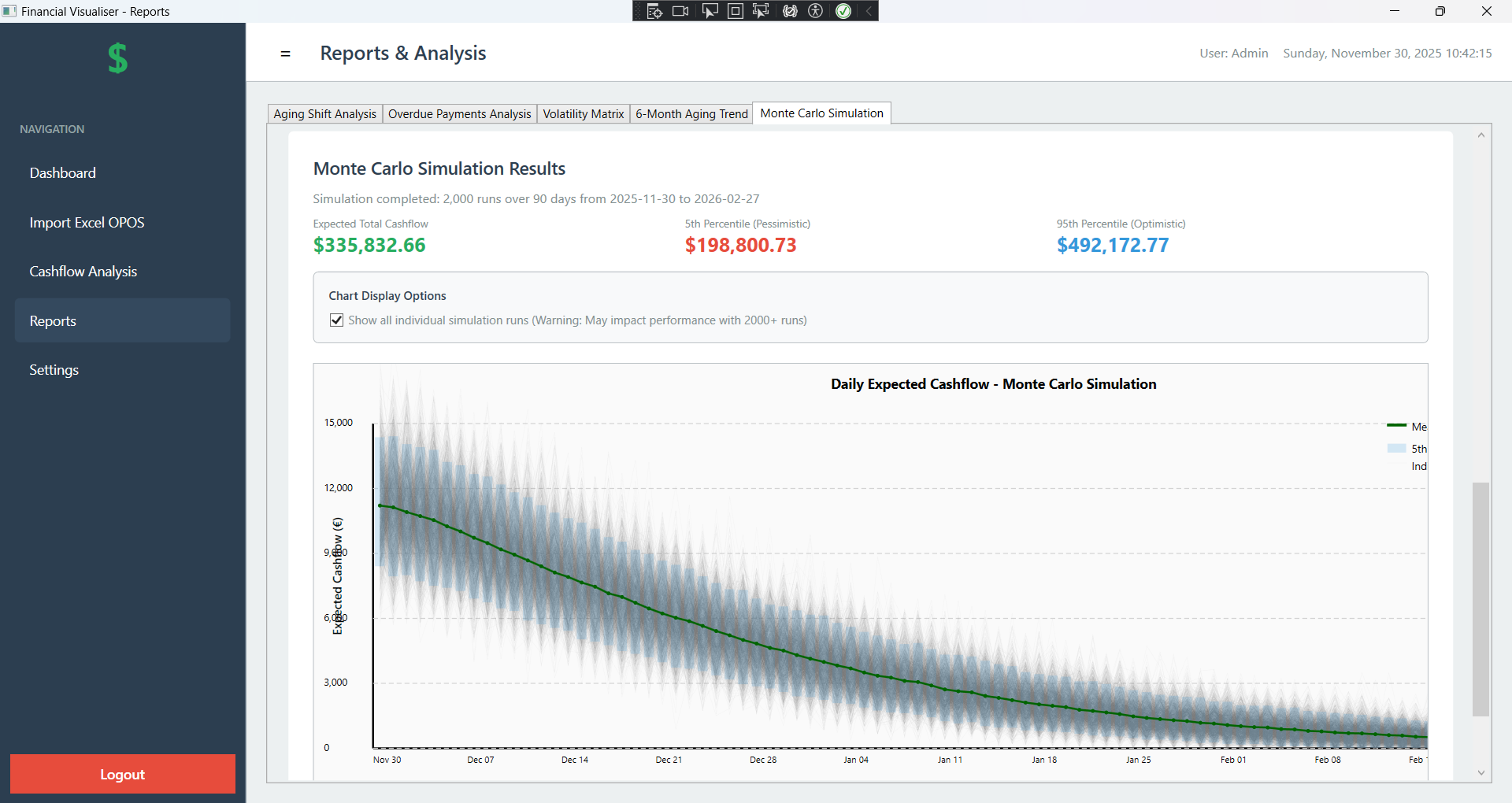Collapse the debug toolbar with the chevron
This screenshot has width=1512, height=803.
868,11
